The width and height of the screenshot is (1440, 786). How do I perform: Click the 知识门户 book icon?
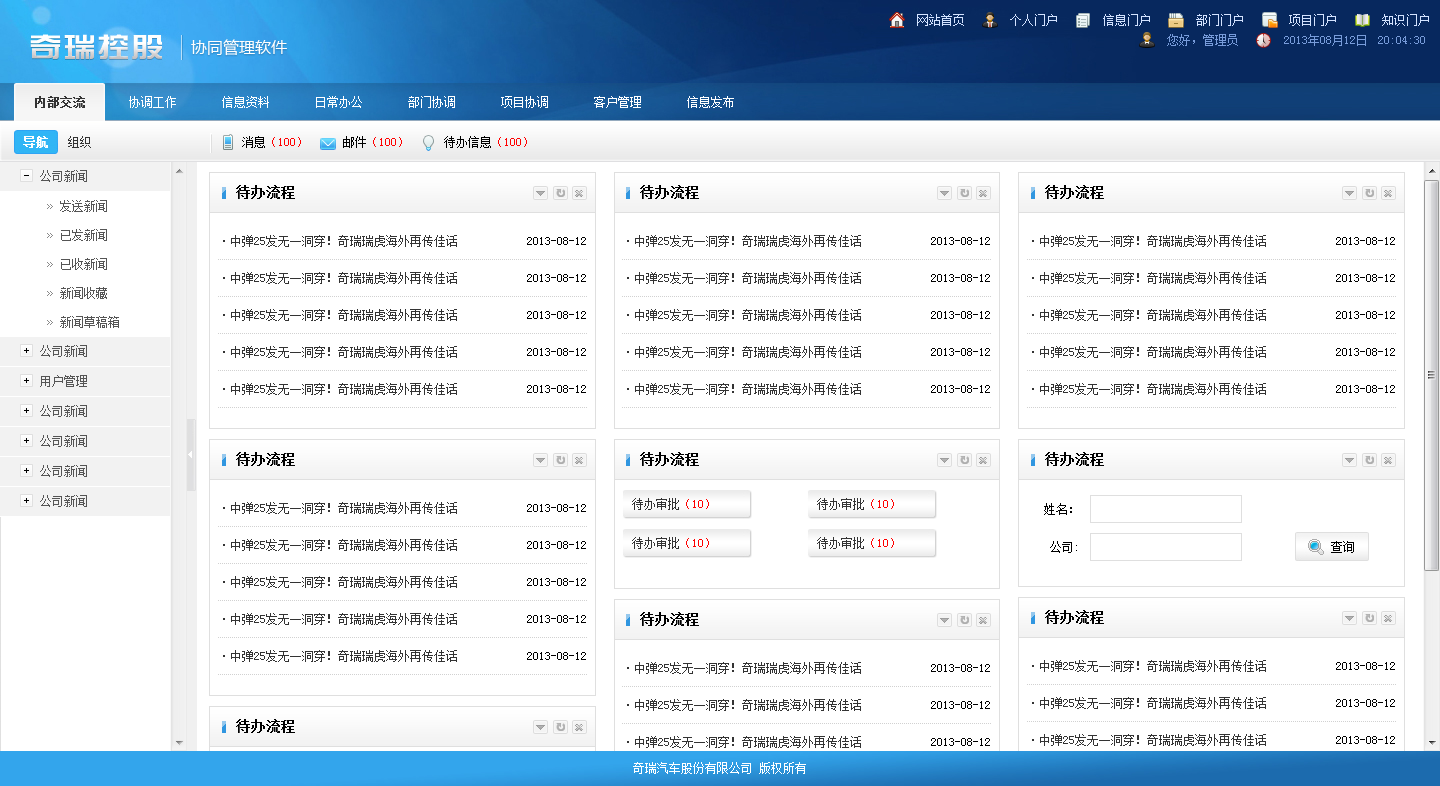[x=1362, y=19]
